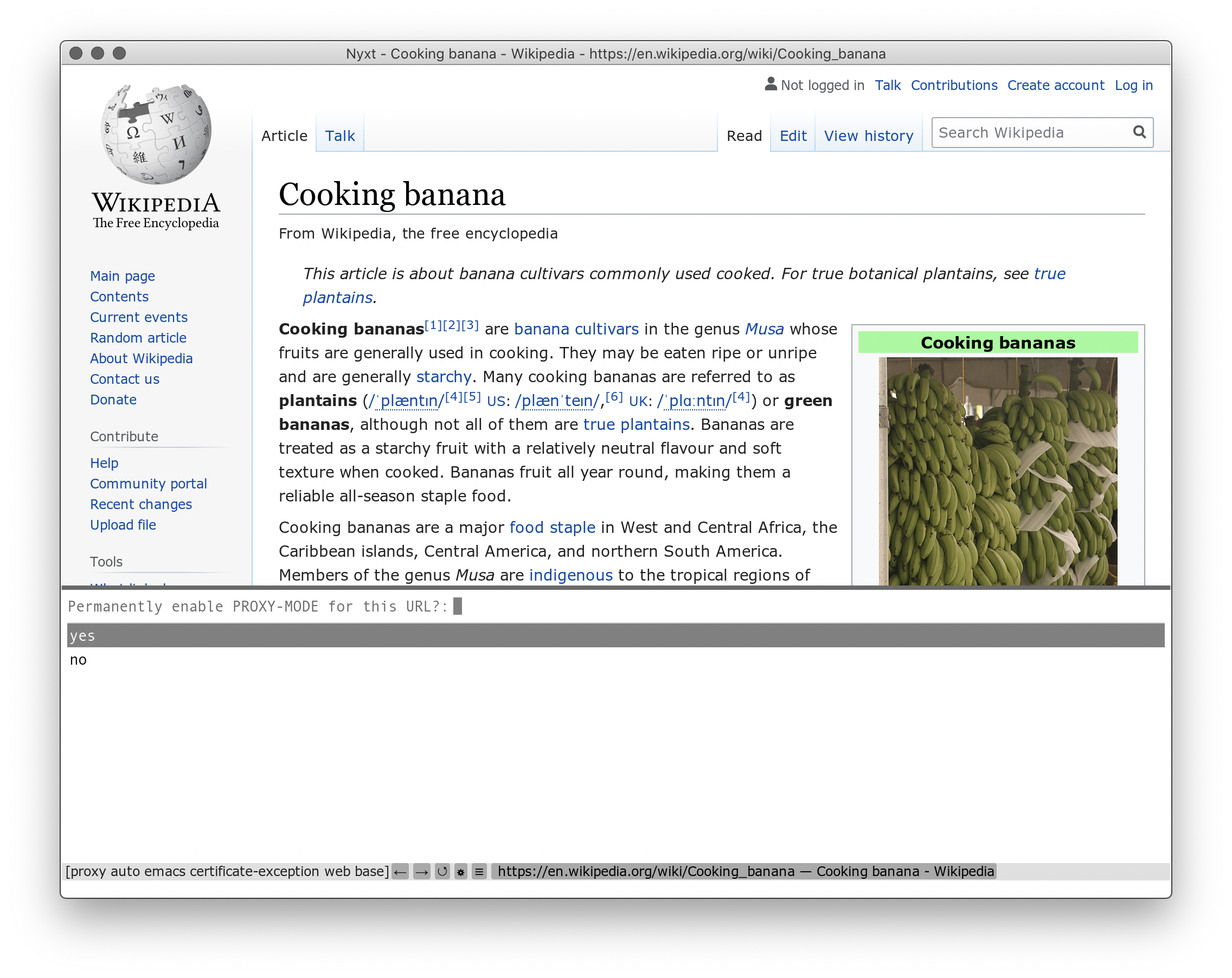Click the Wikipedia search magnifier icon
Viewport: 1232px width, 978px height.
click(x=1139, y=132)
